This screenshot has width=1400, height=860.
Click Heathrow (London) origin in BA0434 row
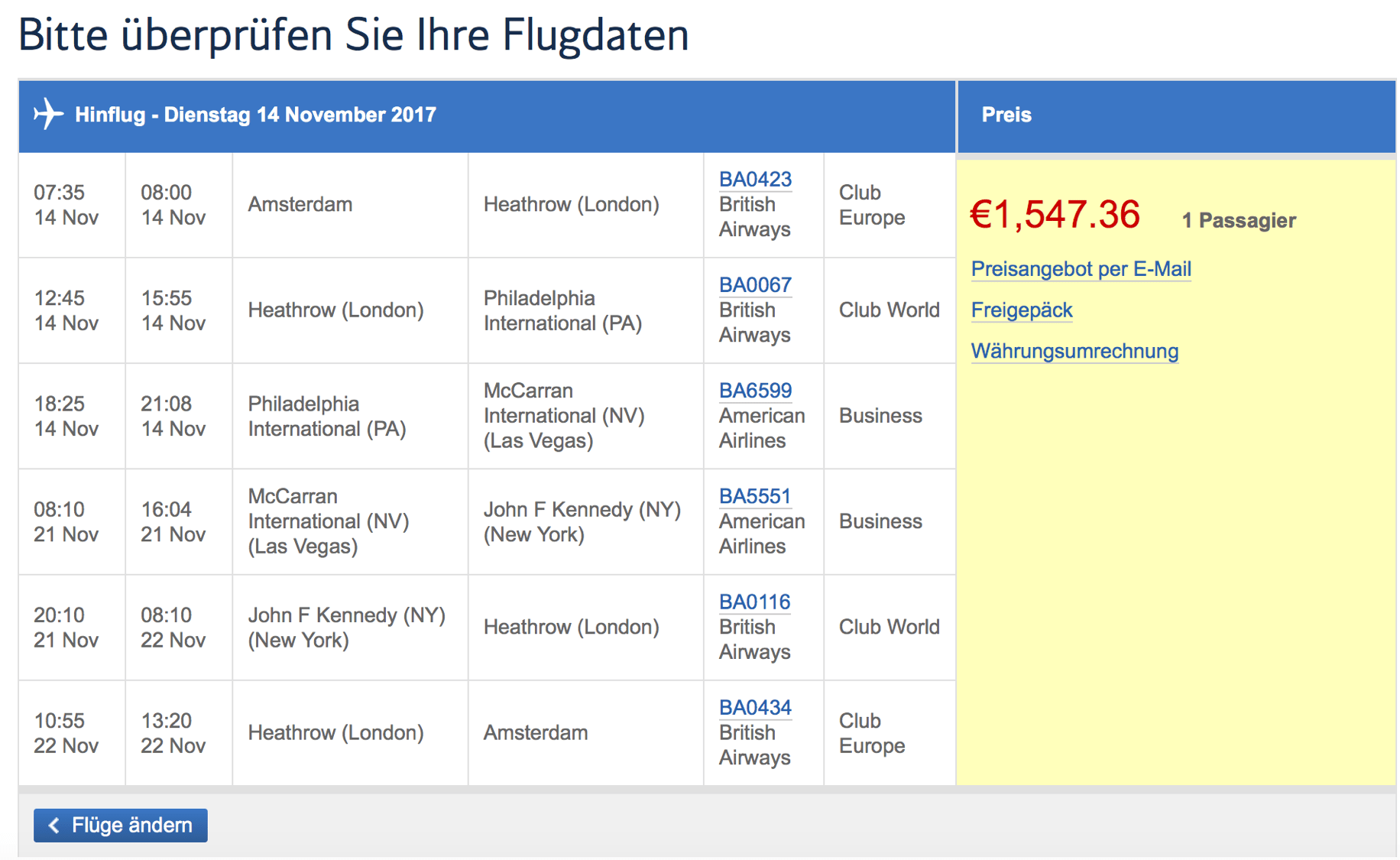click(335, 732)
